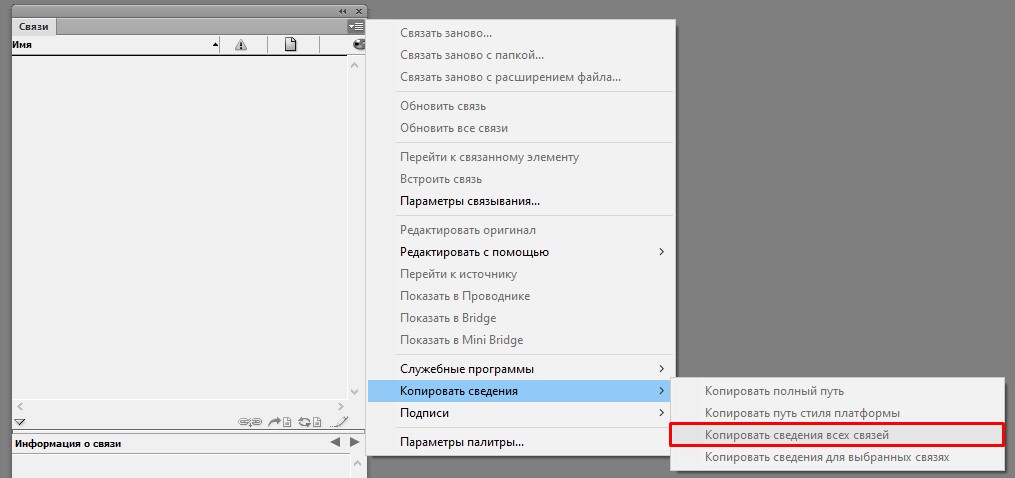Click the Информация о связи heading

click(68, 444)
